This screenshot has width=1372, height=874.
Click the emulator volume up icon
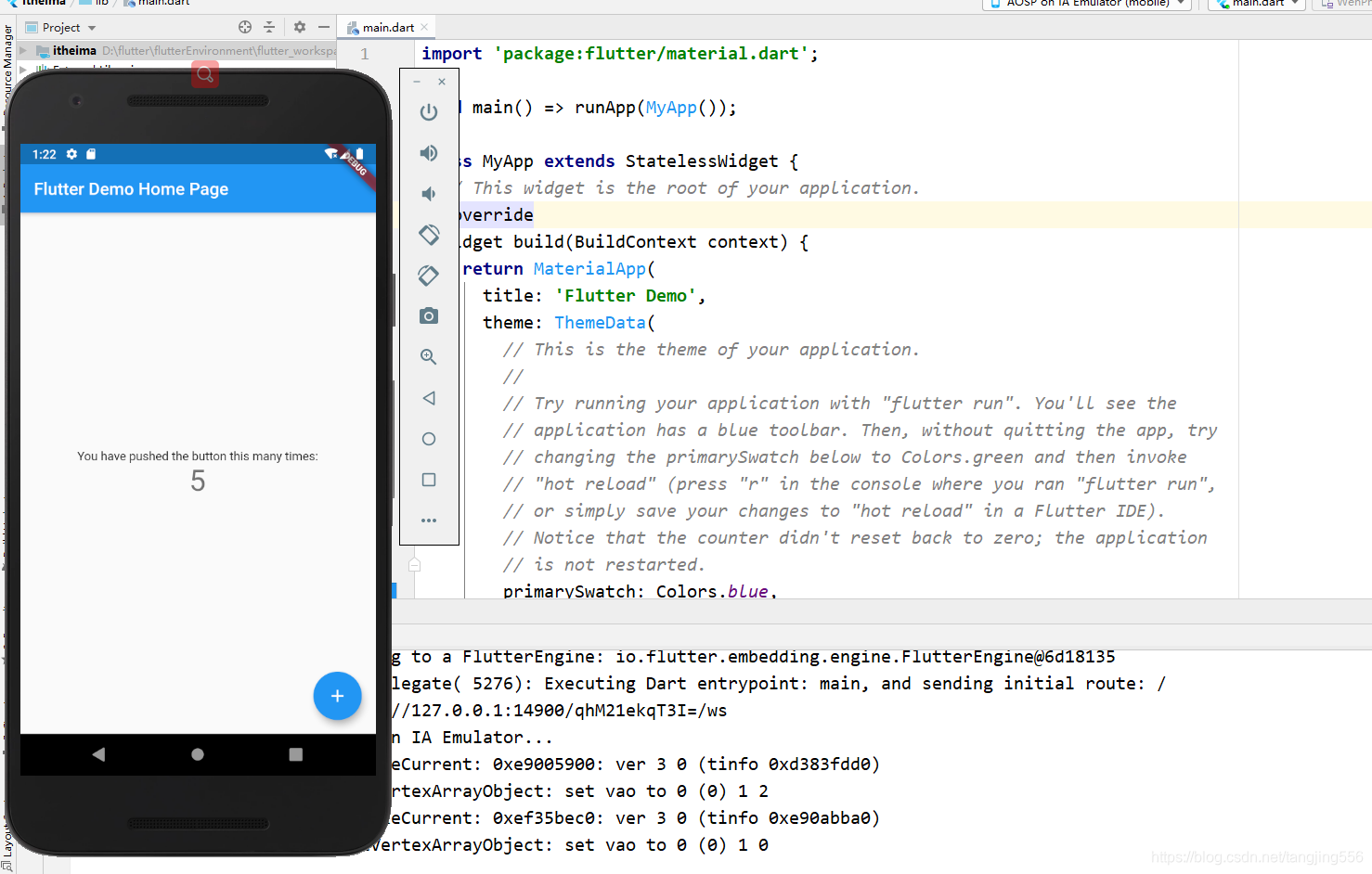pos(429,153)
